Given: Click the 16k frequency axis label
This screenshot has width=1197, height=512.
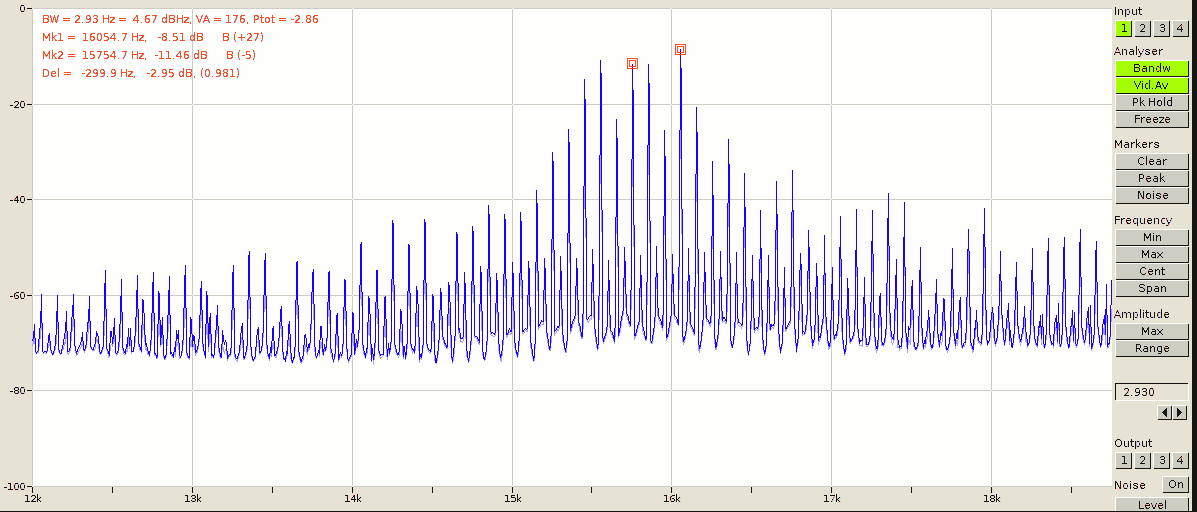Looking at the screenshot, I should pos(672,498).
